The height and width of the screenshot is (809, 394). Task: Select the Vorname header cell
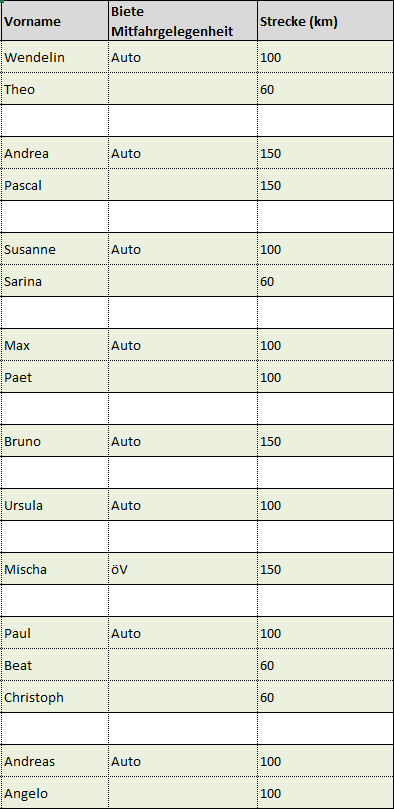pyautogui.click(x=55, y=21)
